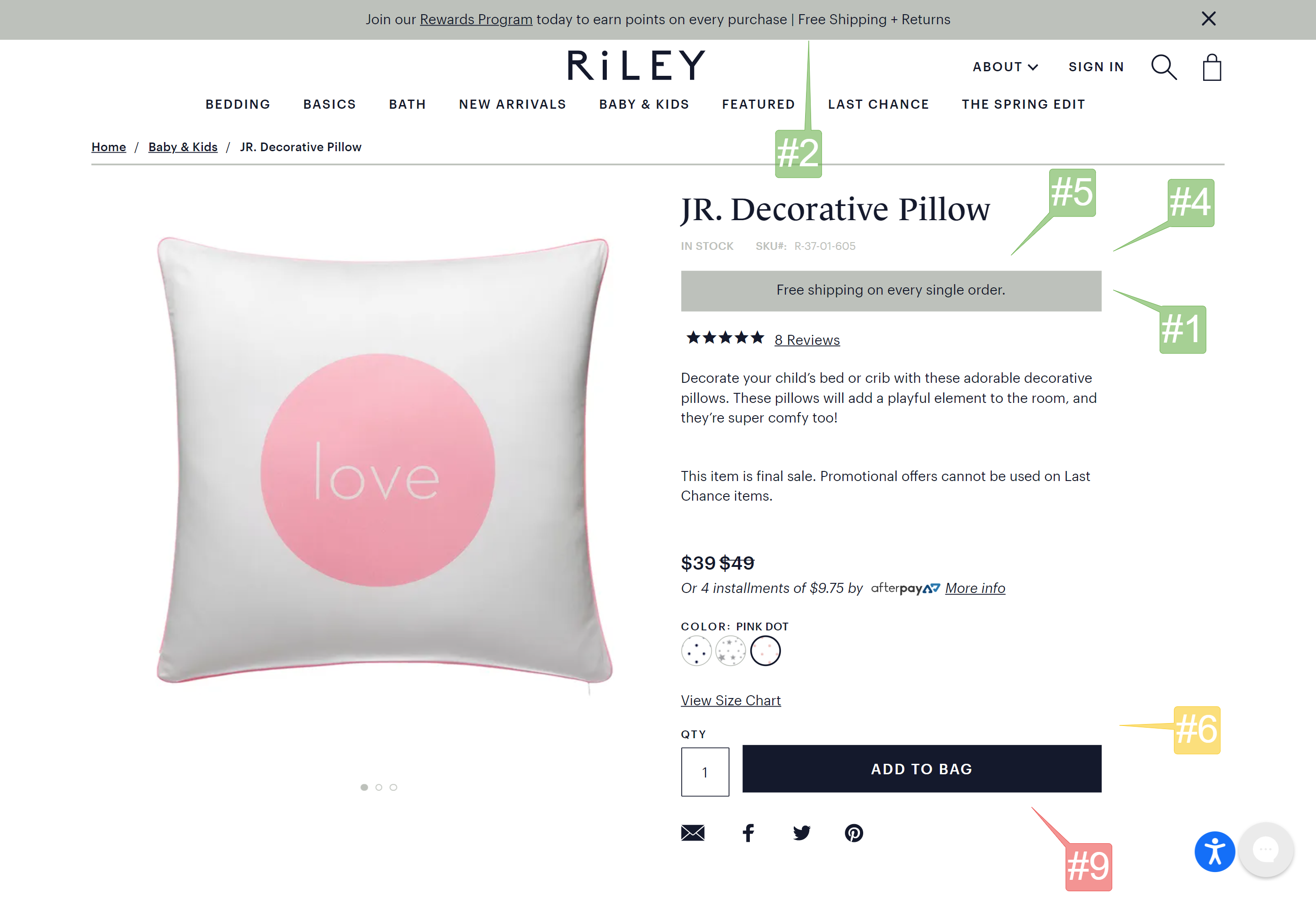Show the second product image dot
The width and height of the screenshot is (1316, 899).
(x=379, y=787)
